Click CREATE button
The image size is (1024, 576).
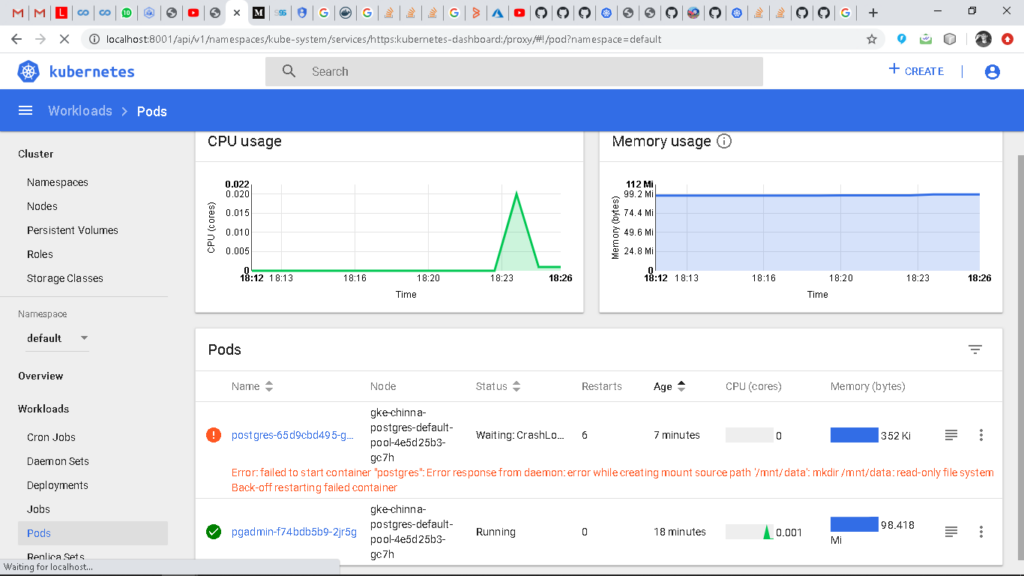pyautogui.click(x=916, y=71)
